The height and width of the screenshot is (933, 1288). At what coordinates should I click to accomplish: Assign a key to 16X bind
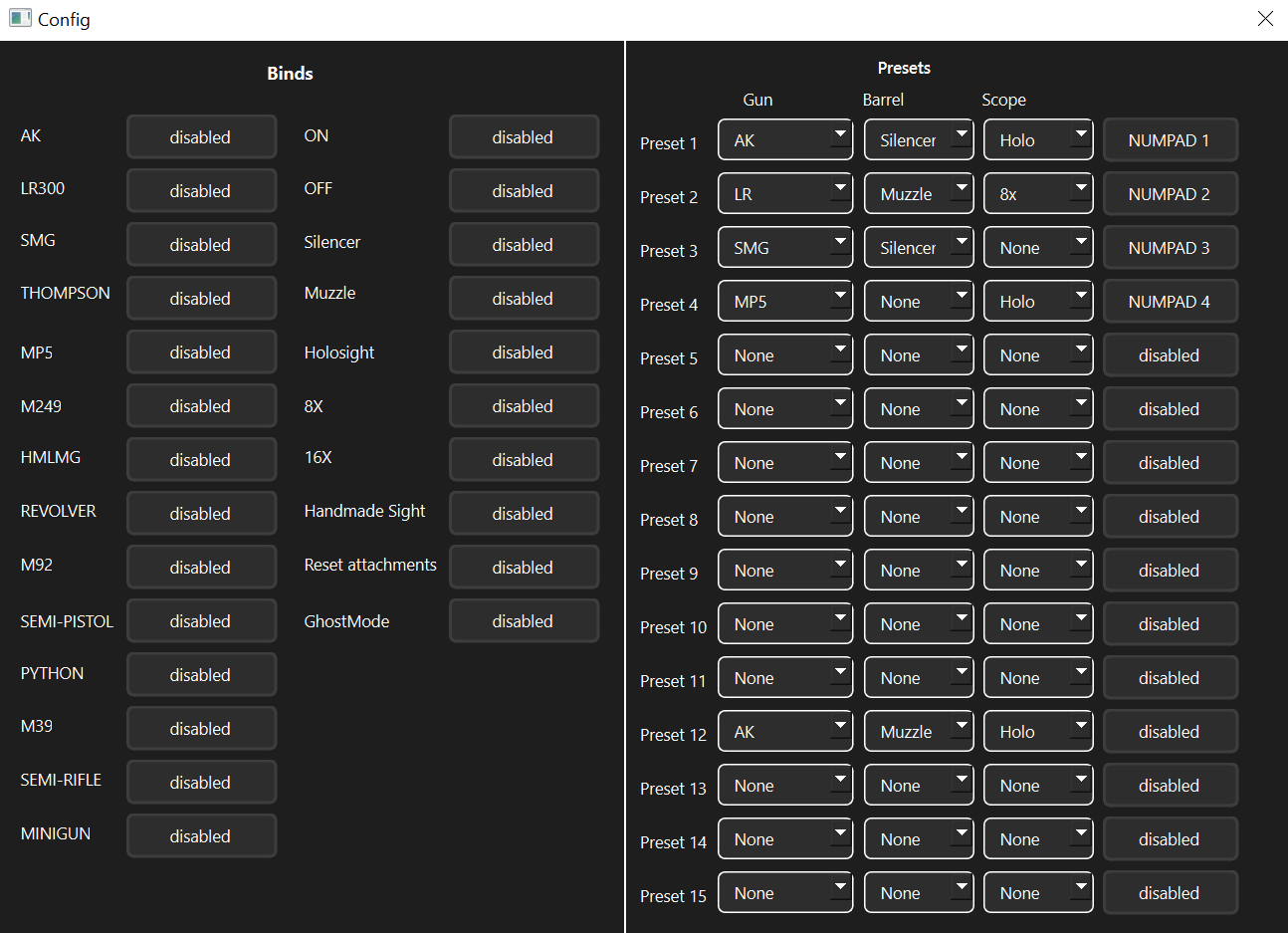[524, 459]
